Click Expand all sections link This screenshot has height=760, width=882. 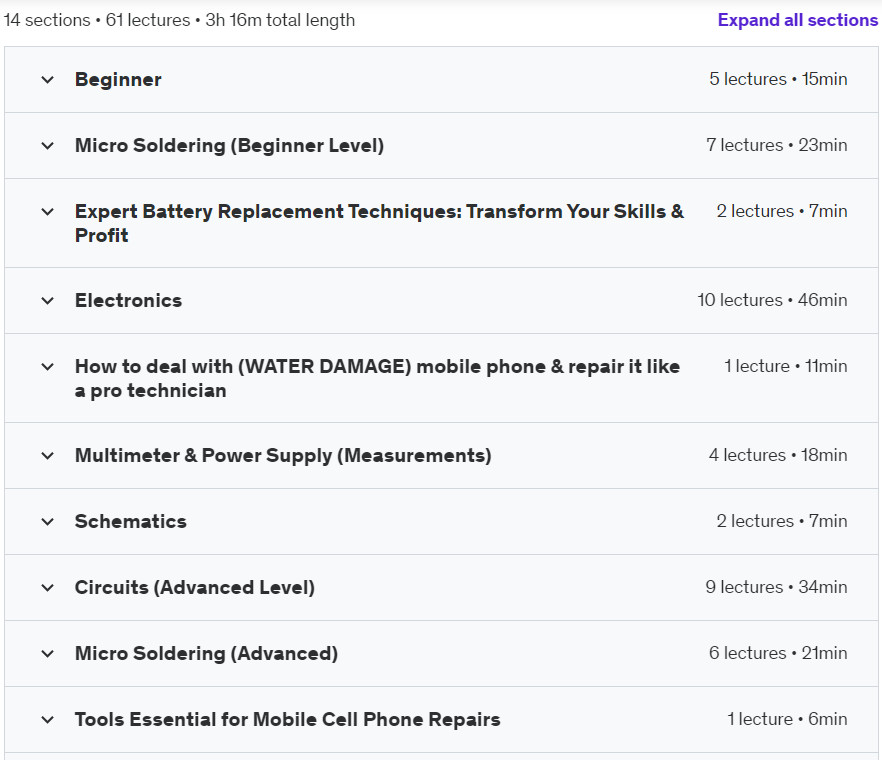pyautogui.click(x=798, y=20)
